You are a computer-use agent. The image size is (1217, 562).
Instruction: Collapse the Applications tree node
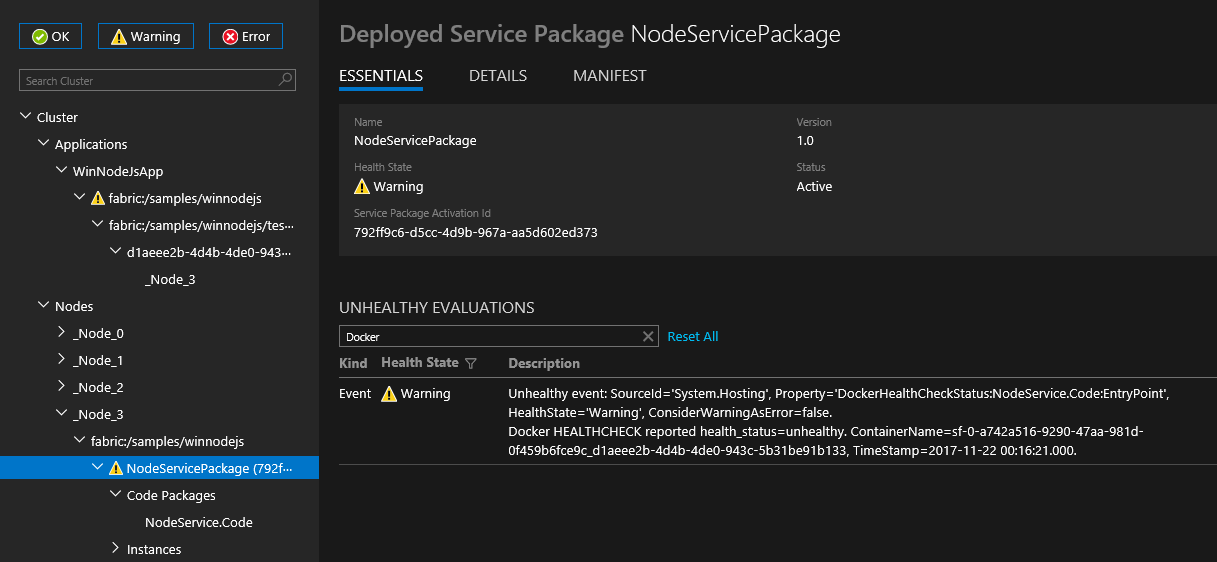[43, 144]
